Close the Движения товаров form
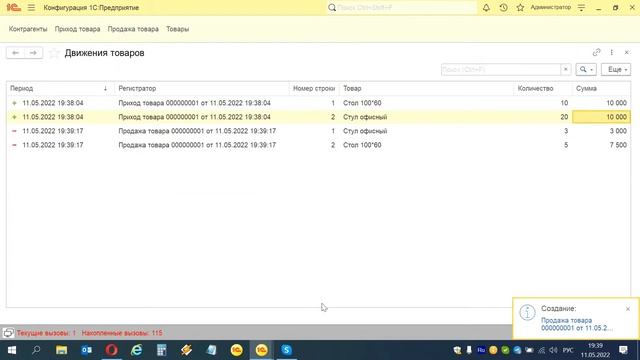 pos(627,52)
